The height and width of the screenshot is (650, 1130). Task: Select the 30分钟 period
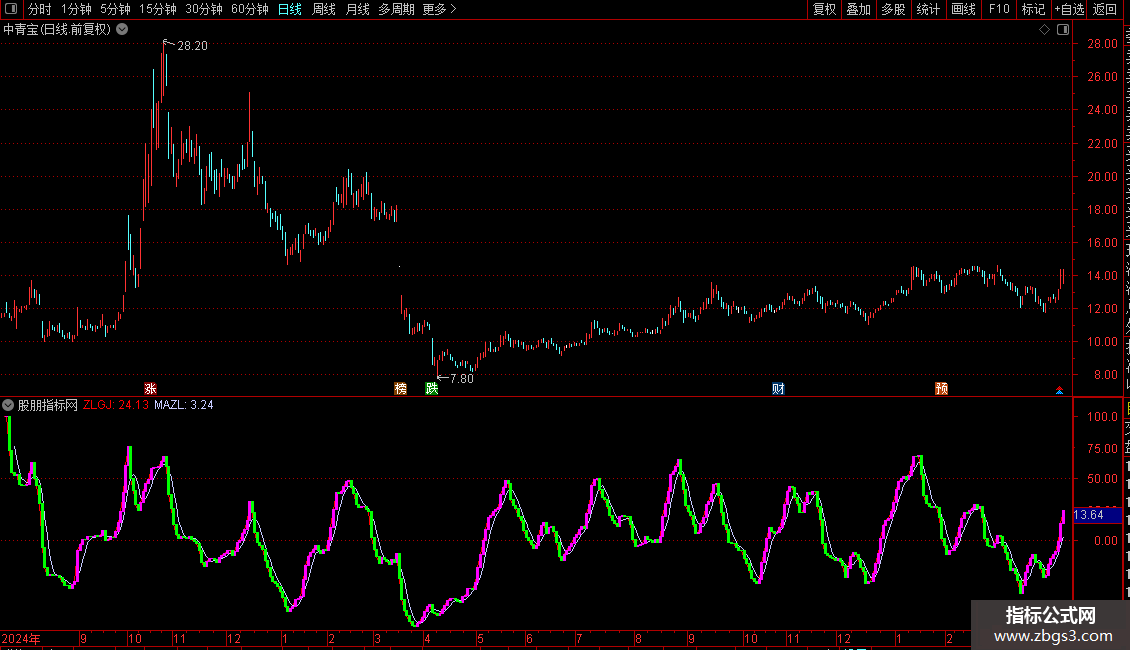click(204, 9)
